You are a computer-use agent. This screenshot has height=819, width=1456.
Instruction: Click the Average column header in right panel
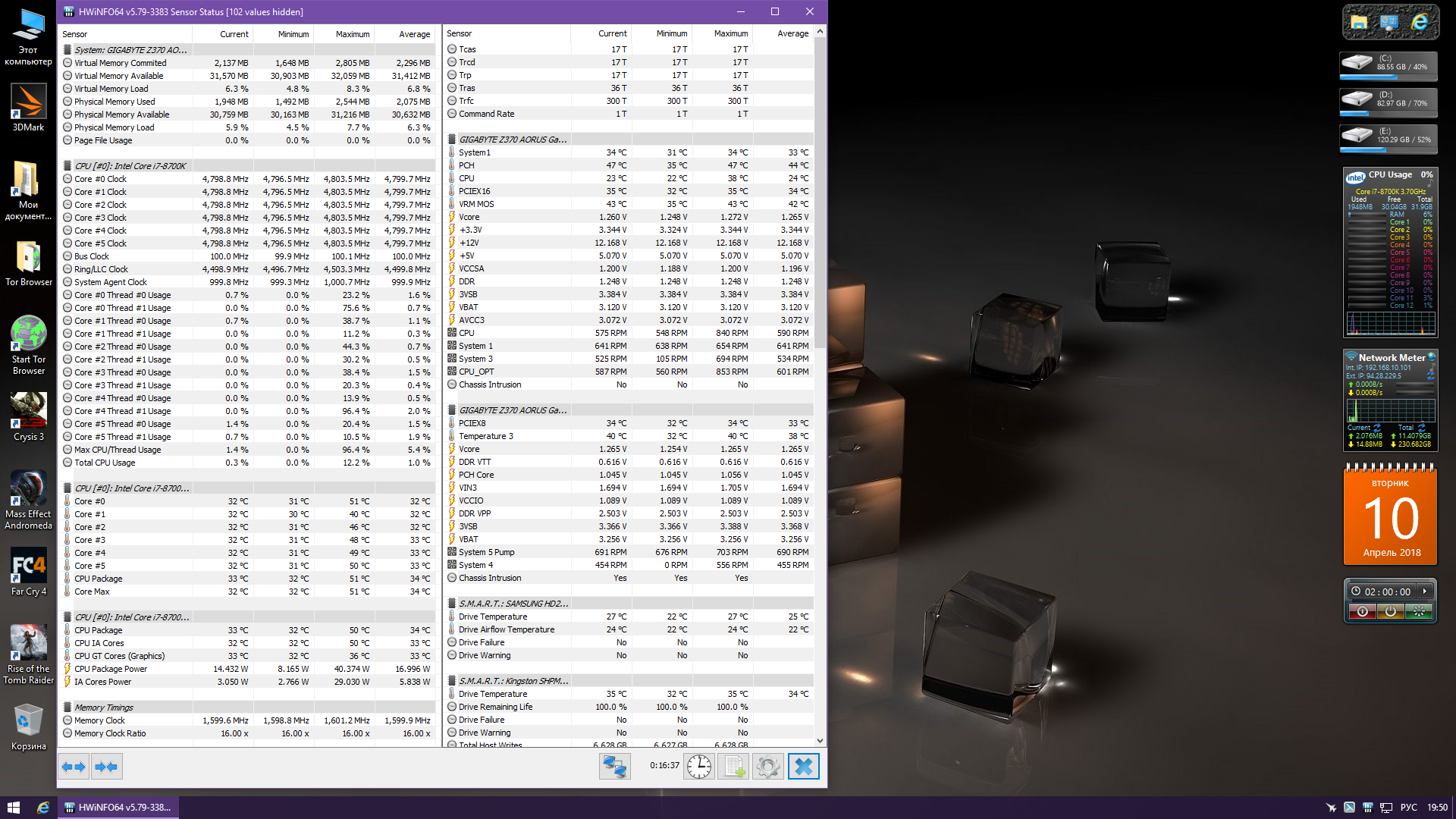pos(792,33)
